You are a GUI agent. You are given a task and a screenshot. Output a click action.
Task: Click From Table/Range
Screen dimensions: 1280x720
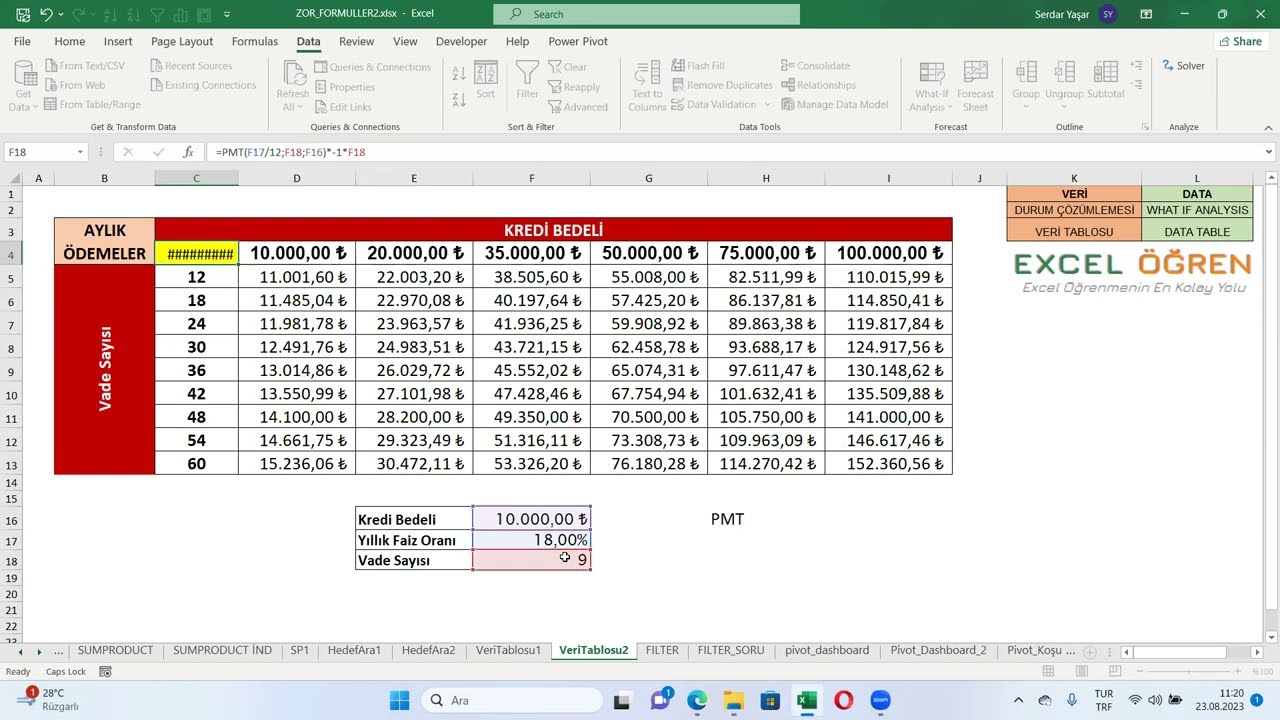pyautogui.click(x=92, y=104)
